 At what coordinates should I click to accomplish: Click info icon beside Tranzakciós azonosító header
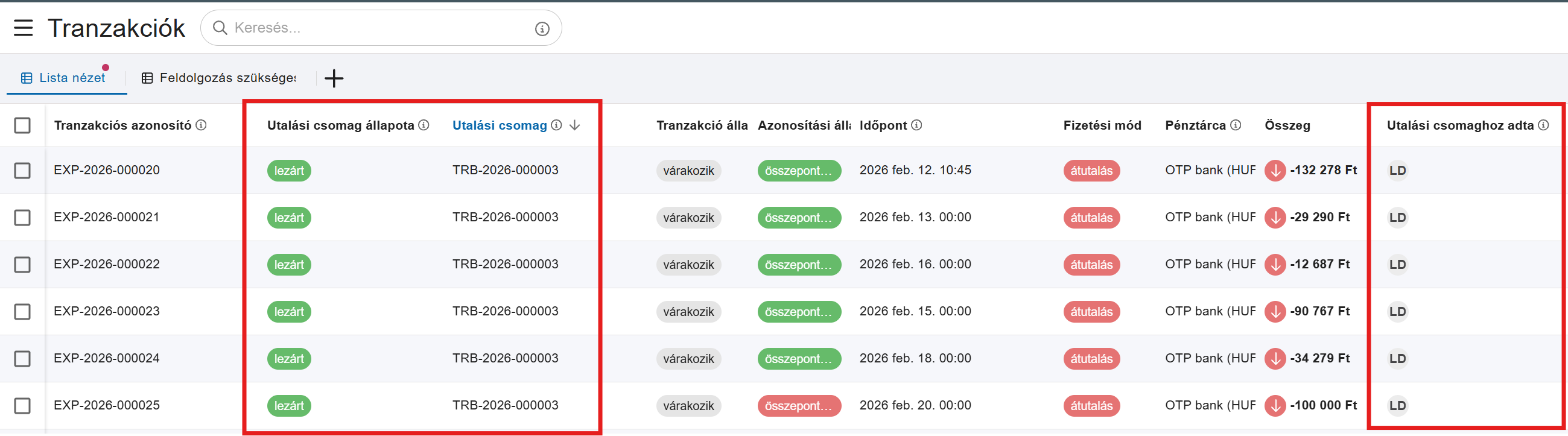201,125
